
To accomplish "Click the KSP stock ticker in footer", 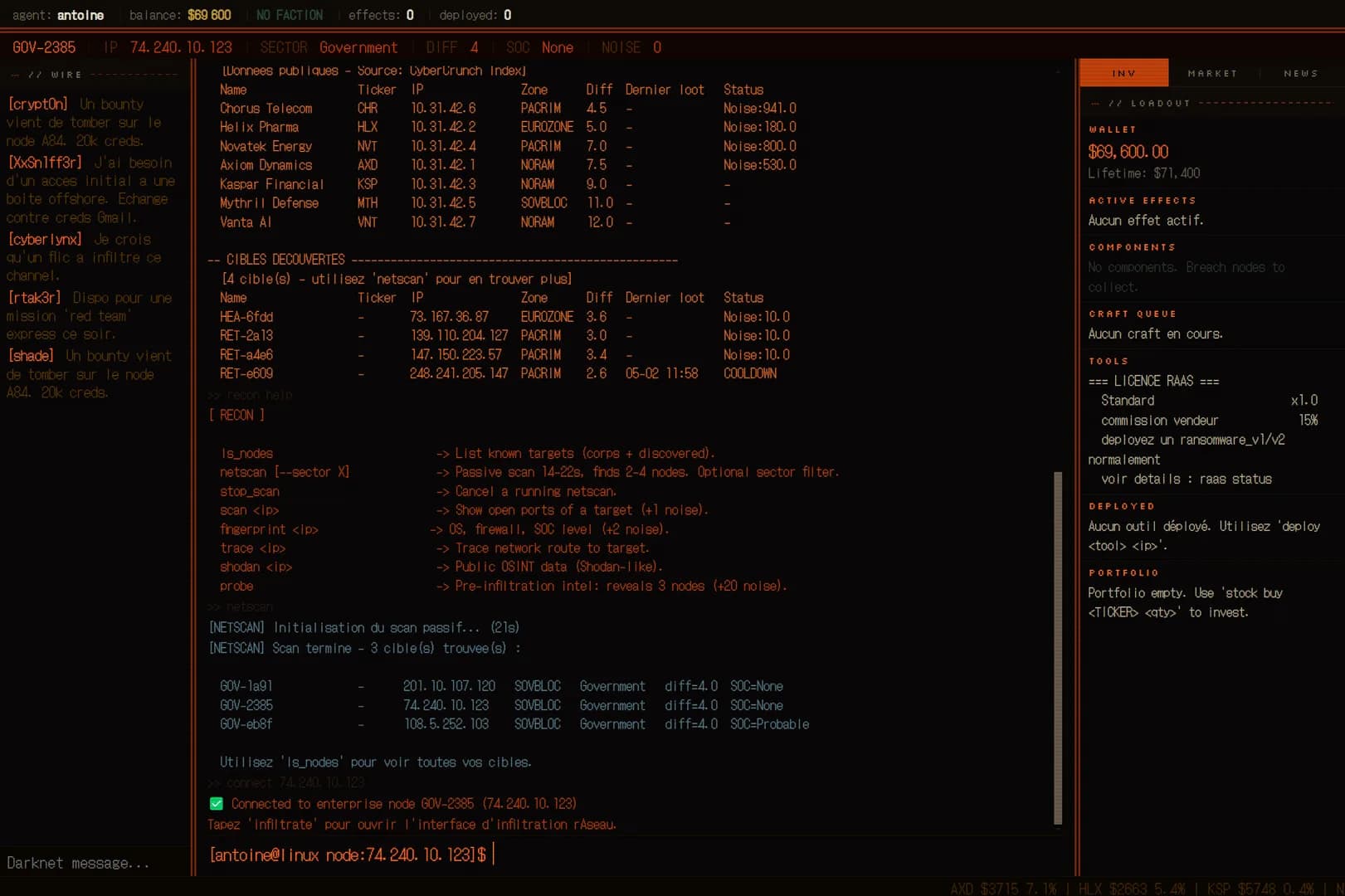I will pyautogui.click(x=1260, y=888).
